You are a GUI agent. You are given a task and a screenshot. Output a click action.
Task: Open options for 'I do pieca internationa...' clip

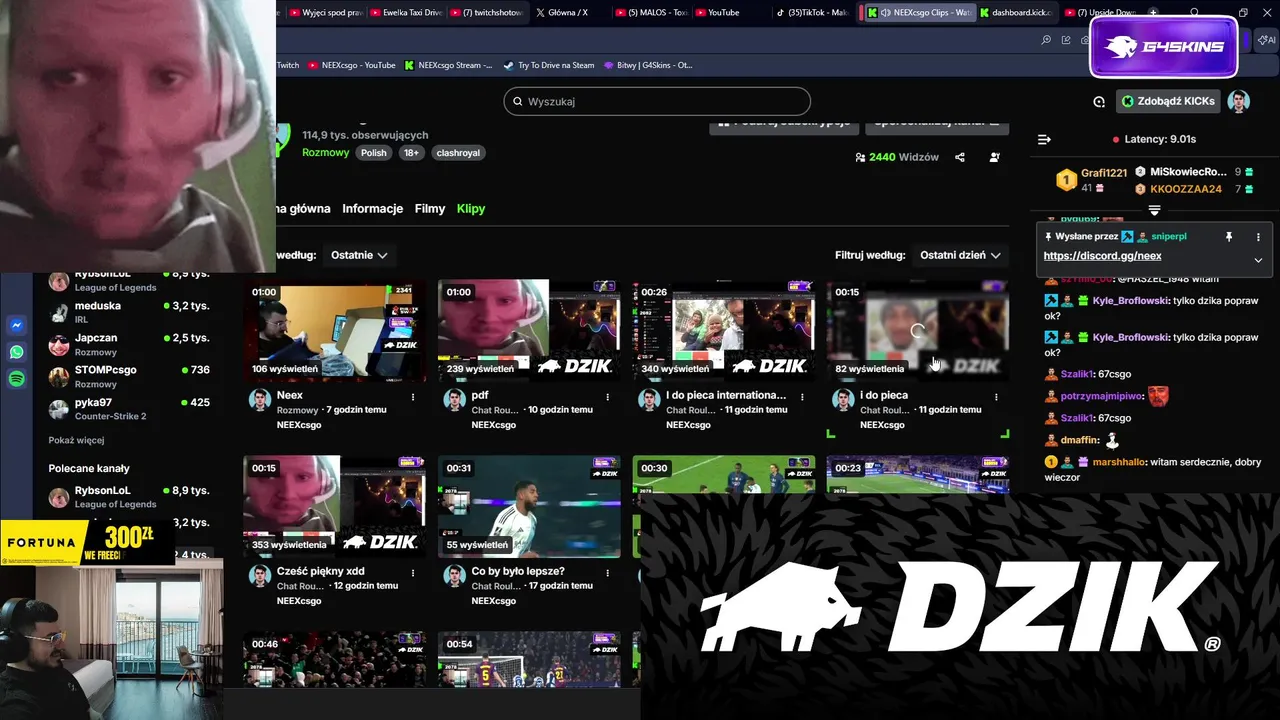[801, 397]
